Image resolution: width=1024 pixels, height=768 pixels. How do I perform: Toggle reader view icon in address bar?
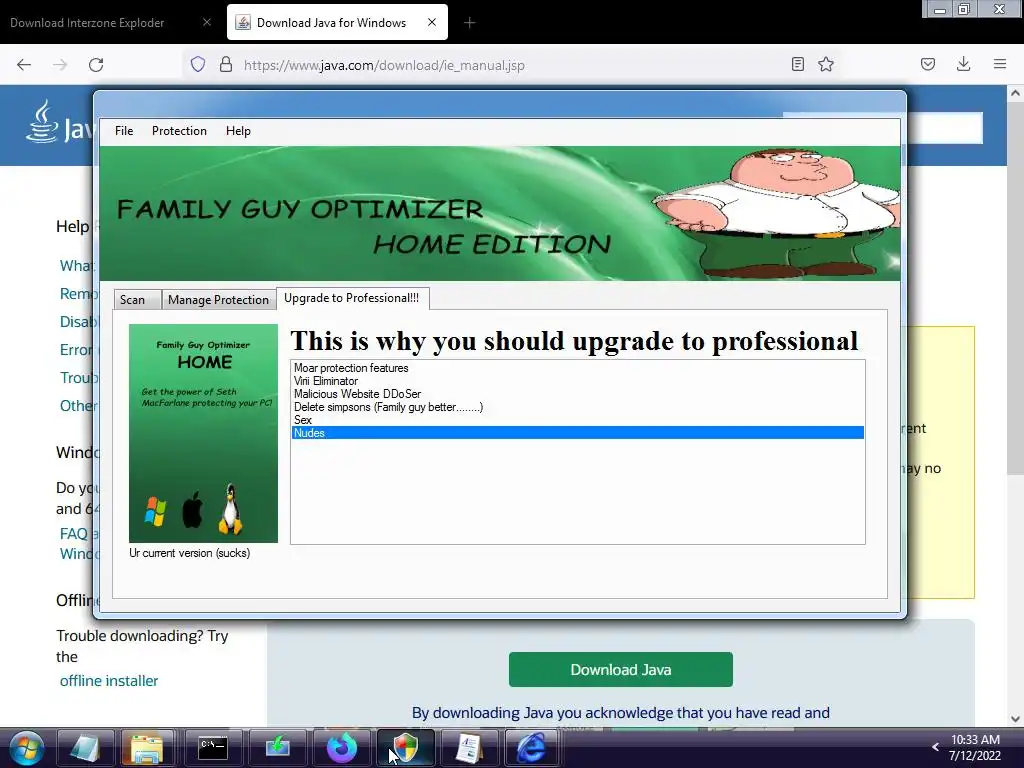tap(797, 64)
